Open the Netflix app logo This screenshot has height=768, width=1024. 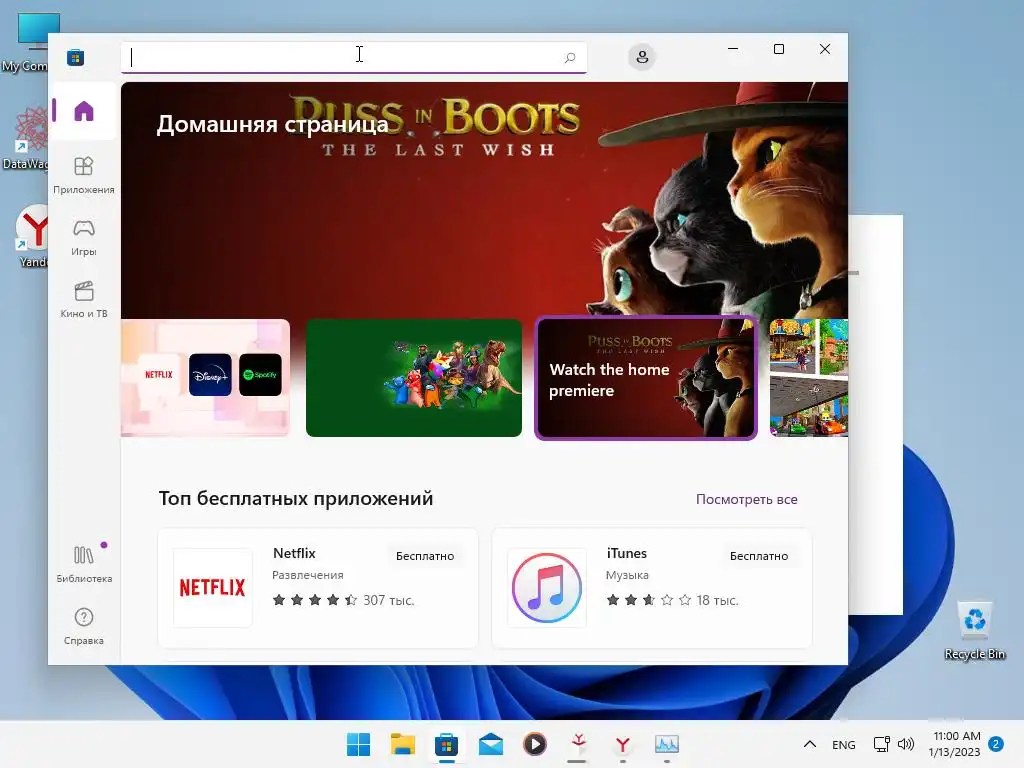coord(213,588)
